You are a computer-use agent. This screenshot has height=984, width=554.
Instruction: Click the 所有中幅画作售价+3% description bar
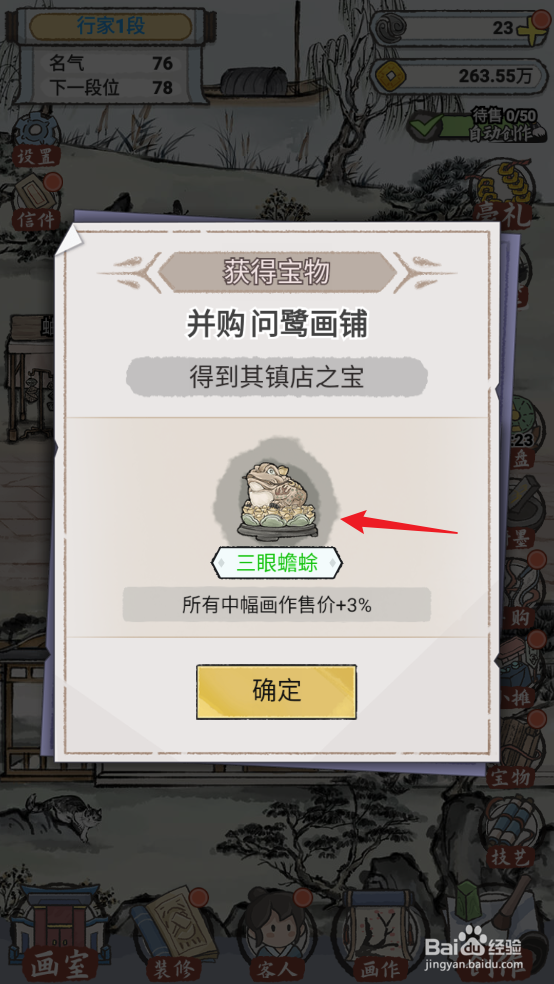277,605
